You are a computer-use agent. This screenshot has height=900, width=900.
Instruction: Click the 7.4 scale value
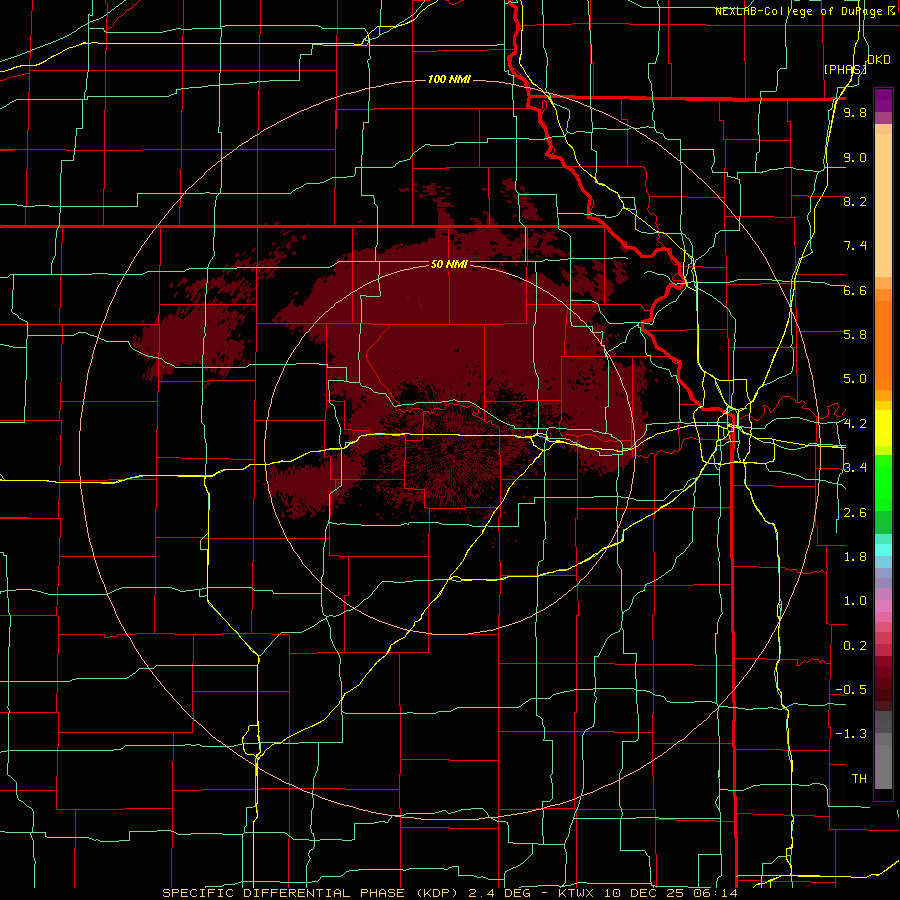[855, 246]
